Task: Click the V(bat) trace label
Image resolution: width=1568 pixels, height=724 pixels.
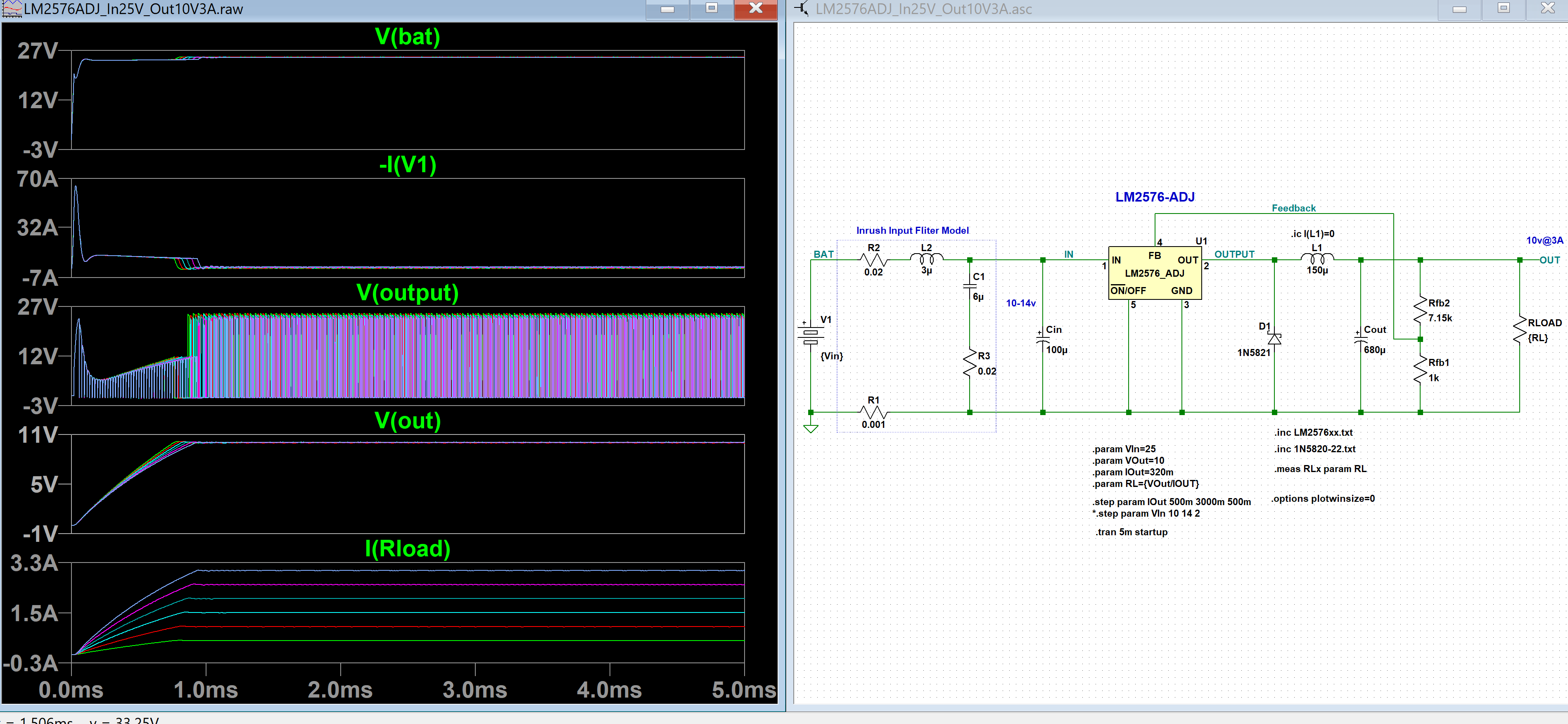Action: [x=407, y=36]
